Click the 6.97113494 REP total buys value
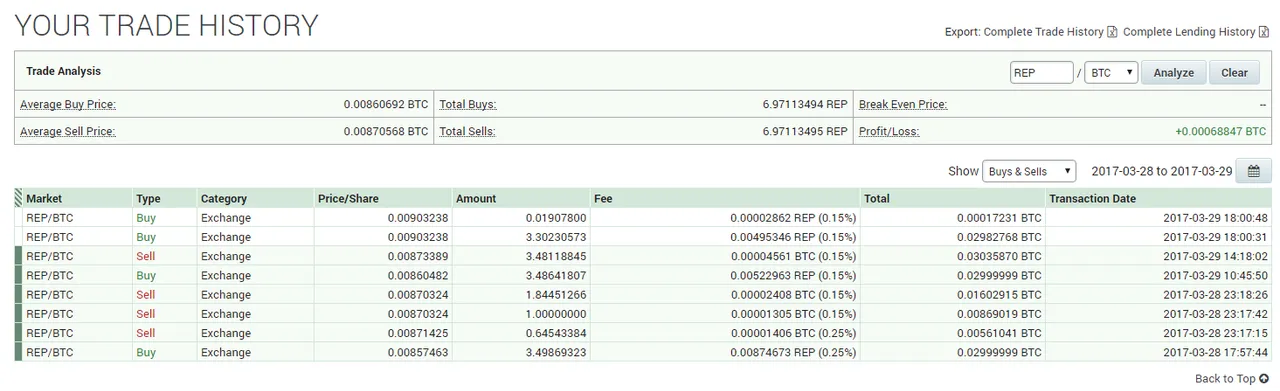This screenshot has width=1280, height=391. (805, 104)
